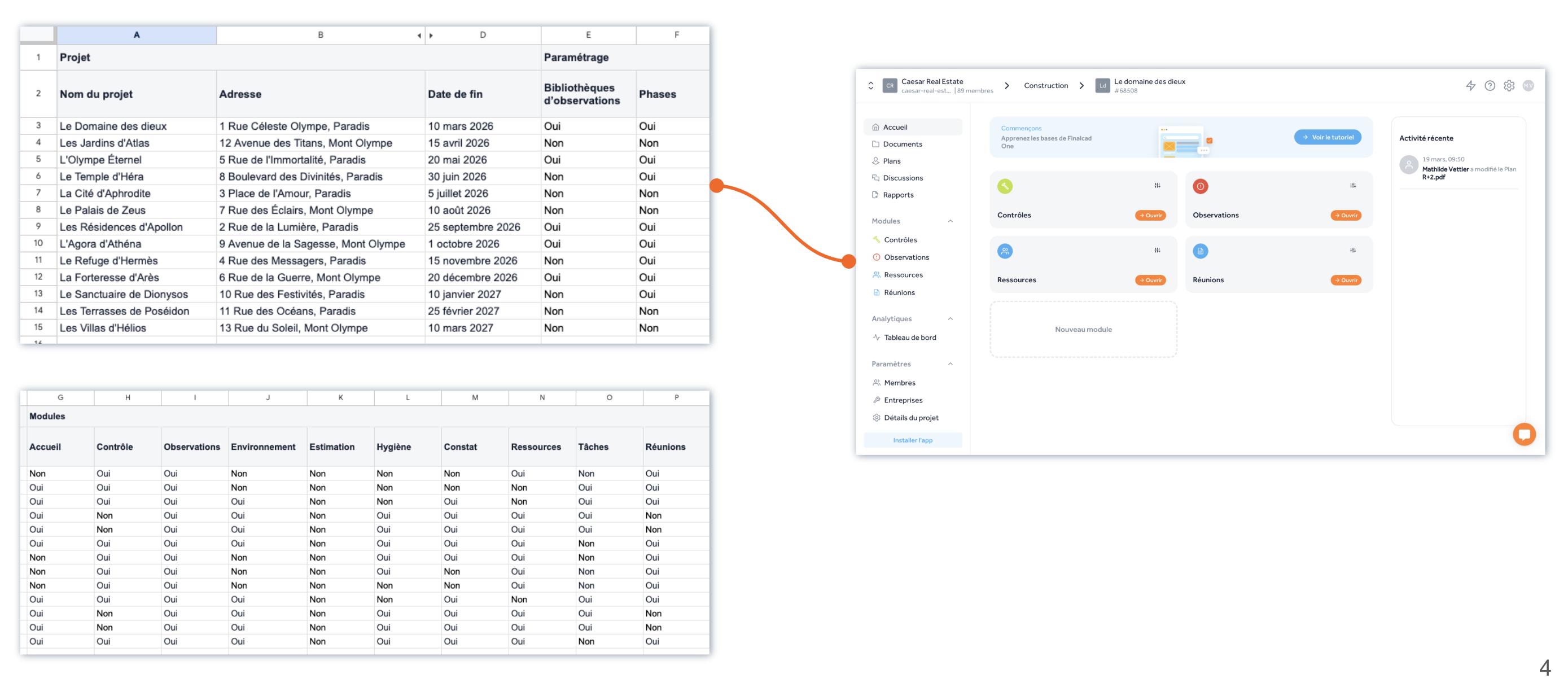The image size is (1568, 683).
Task: Click the Réunions card settings sliders icon
Action: [x=1352, y=250]
